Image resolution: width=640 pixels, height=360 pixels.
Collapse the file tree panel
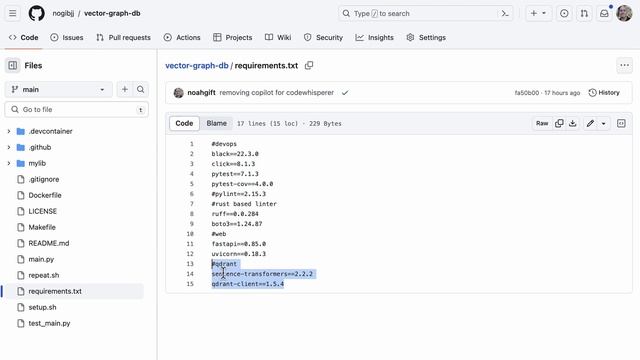[13, 65]
